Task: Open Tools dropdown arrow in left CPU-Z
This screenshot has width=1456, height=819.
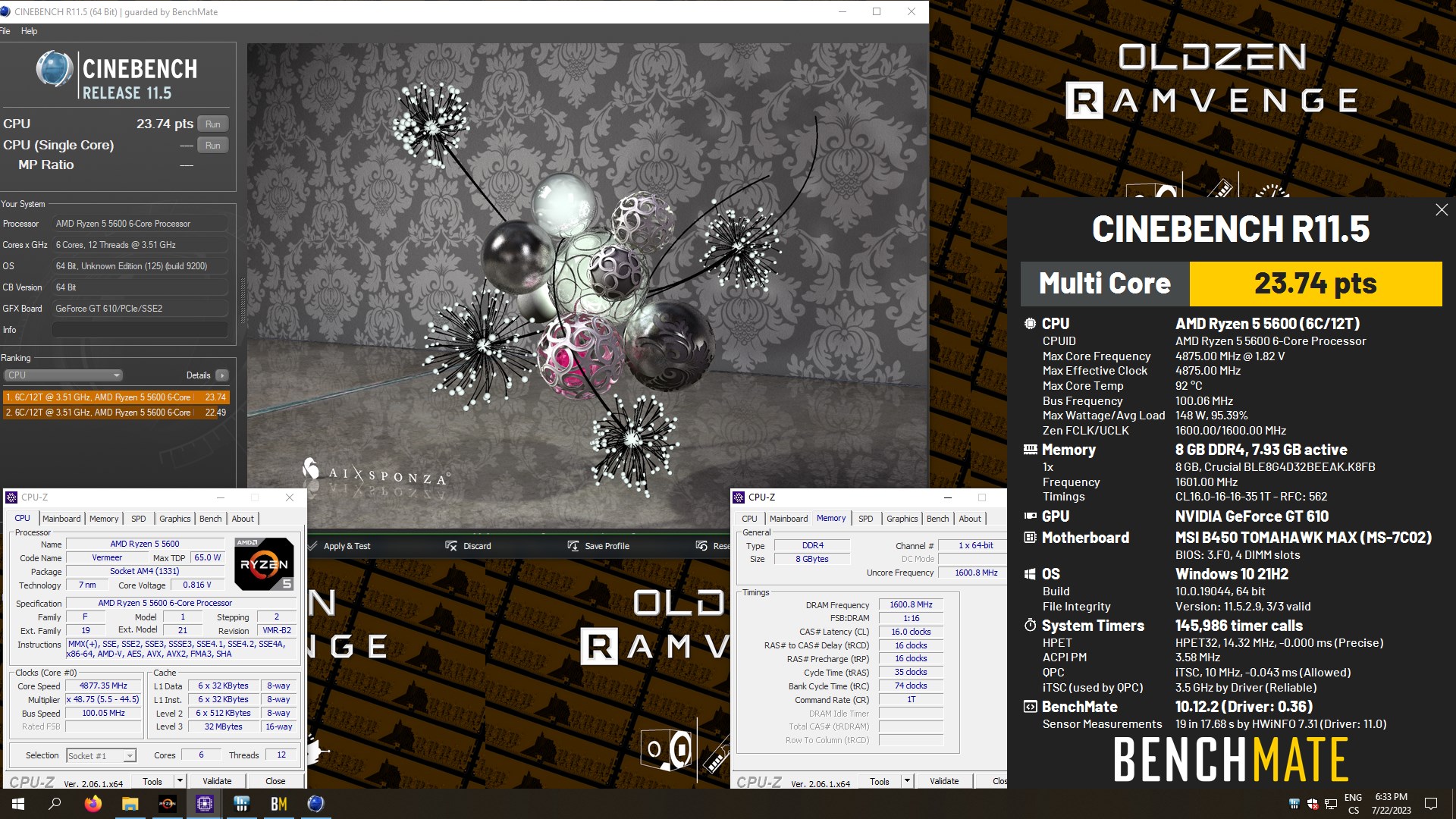Action: coord(180,781)
